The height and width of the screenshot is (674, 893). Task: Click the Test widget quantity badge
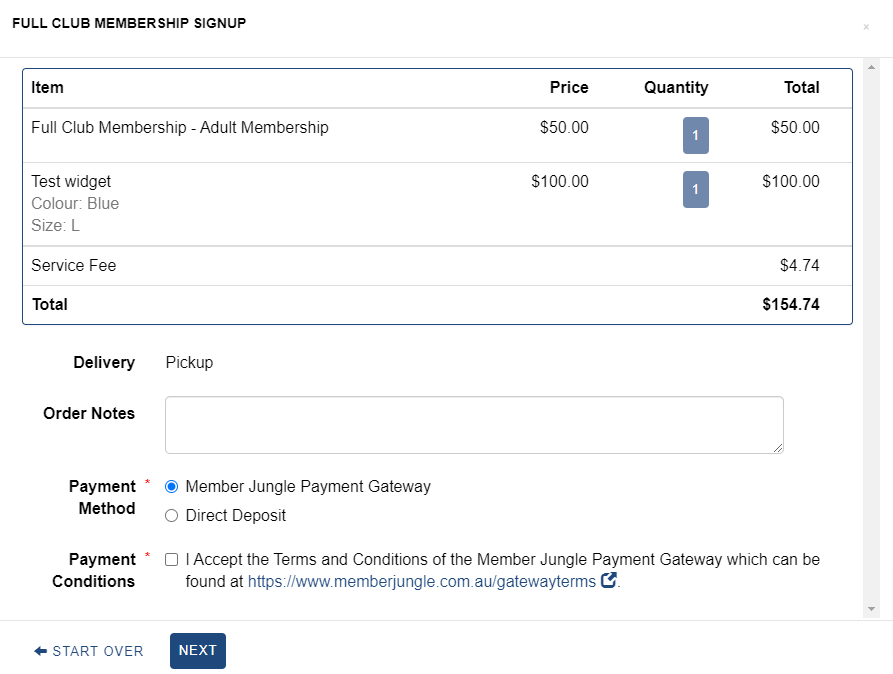coord(695,189)
